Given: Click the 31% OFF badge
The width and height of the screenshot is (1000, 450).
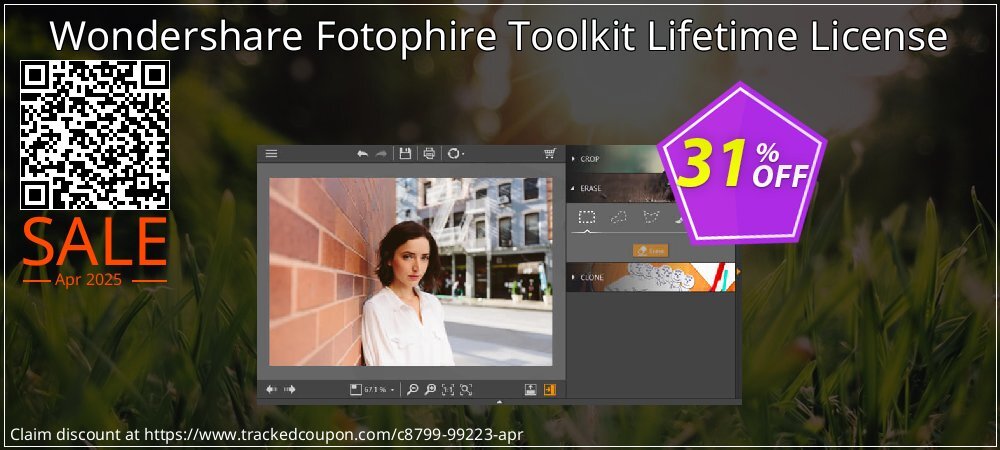Looking at the screenshot, I should pyautogui.click(x=742, y=163).
